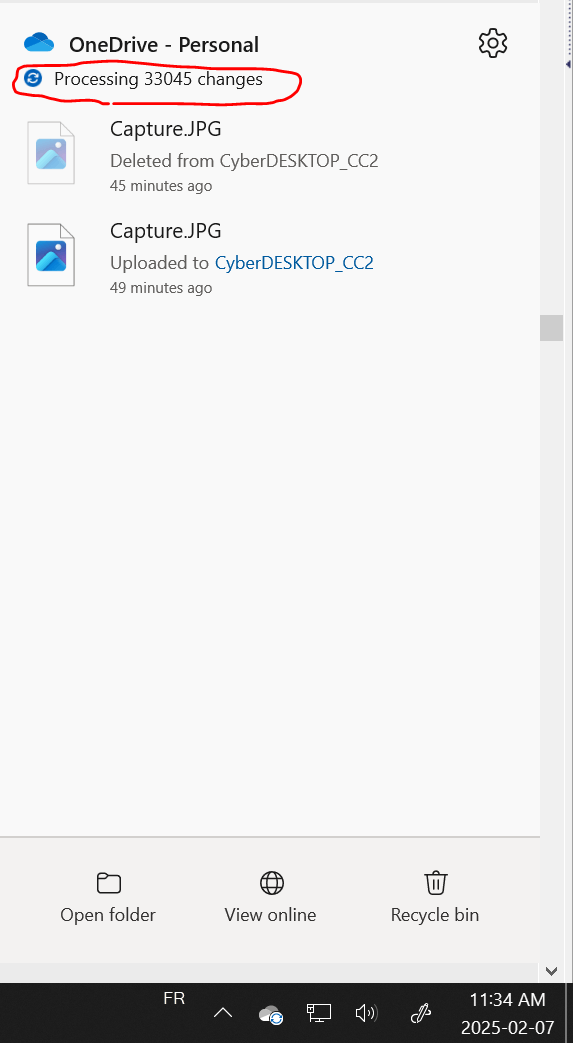
Task: Select View online globe button
Action: click(270, 897)
